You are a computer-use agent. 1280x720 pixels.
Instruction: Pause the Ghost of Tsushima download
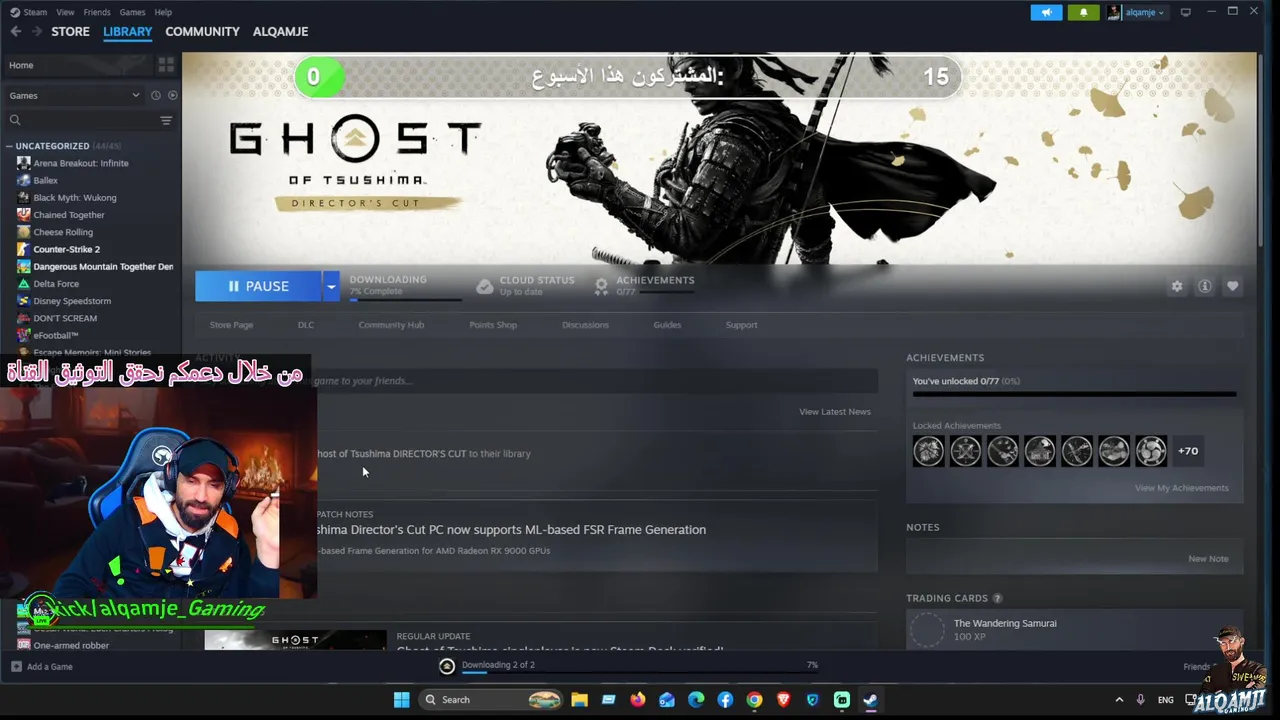coord(258,286)
